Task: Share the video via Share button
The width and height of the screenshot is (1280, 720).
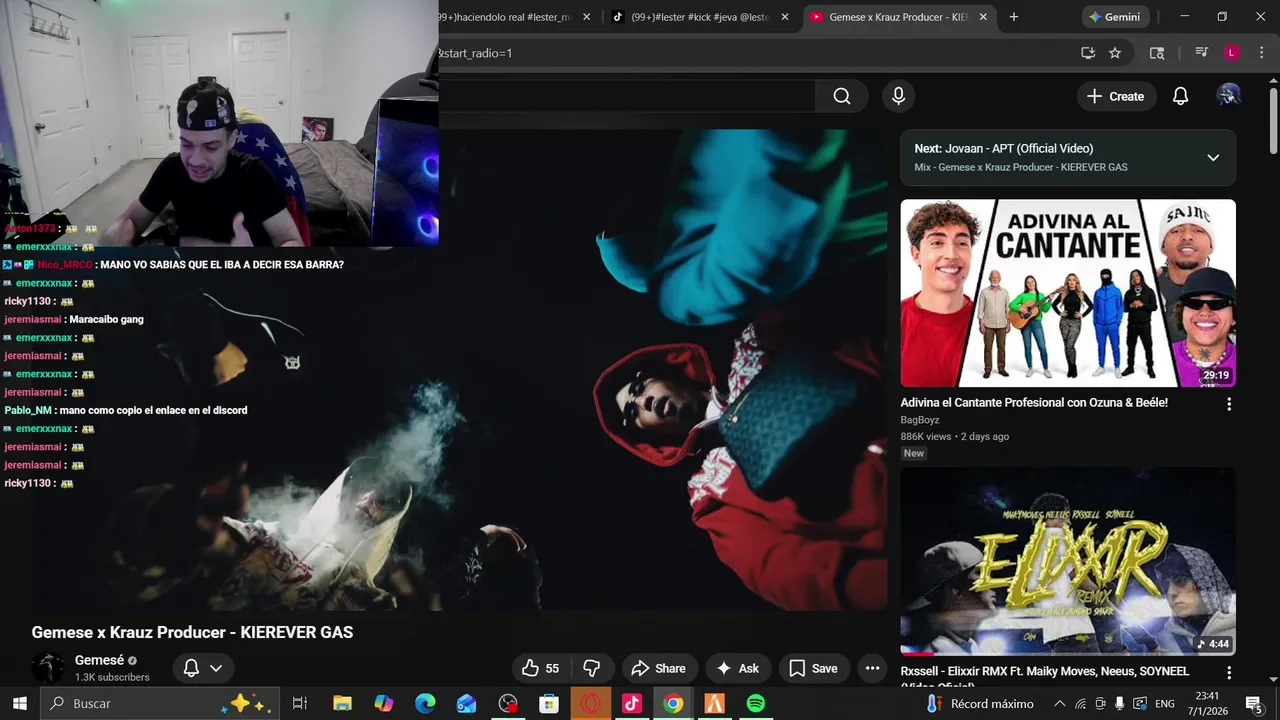Action: tap(658, 668)
